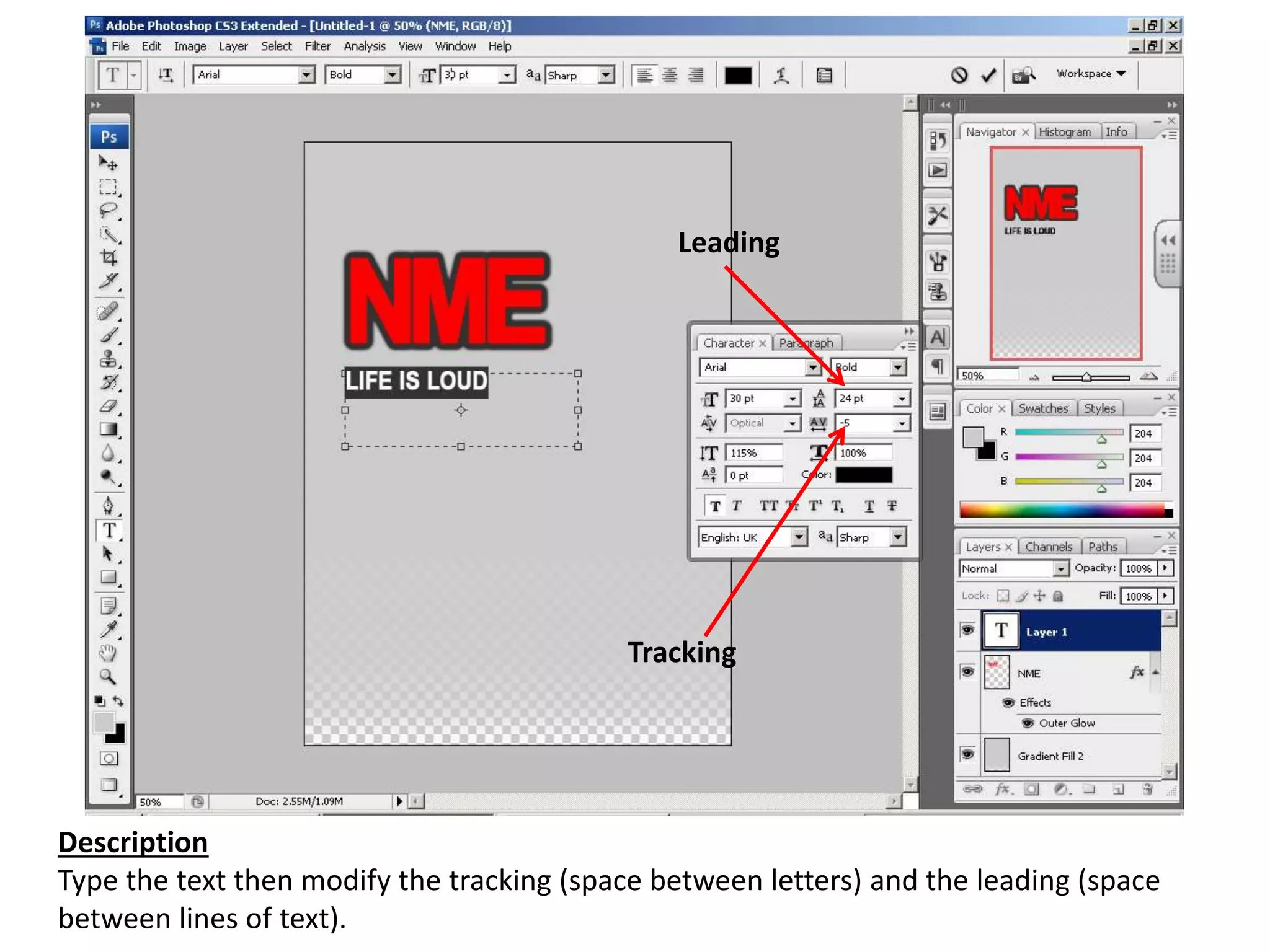Open font style Bold dropdown in options bar
Viewport: 1270px width, 952px height.
tap(392, 75)
